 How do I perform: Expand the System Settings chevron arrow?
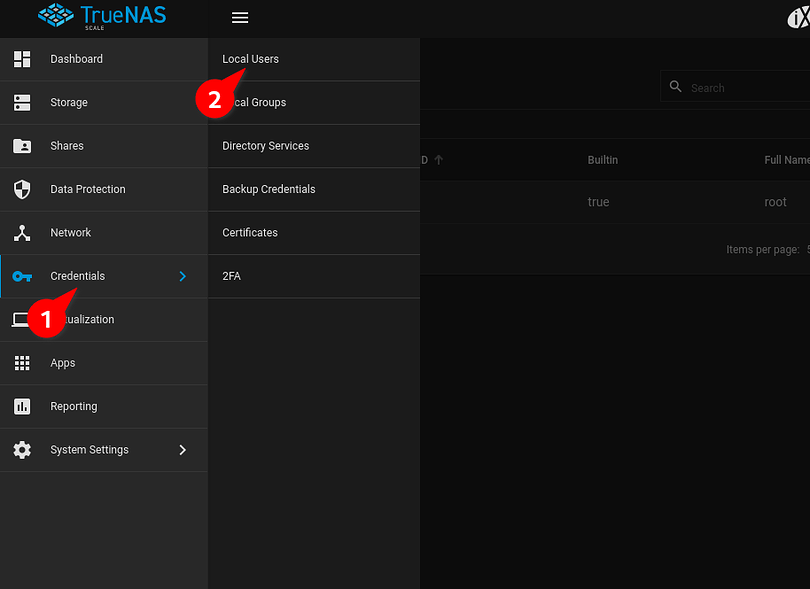click(x=182, y=450)
